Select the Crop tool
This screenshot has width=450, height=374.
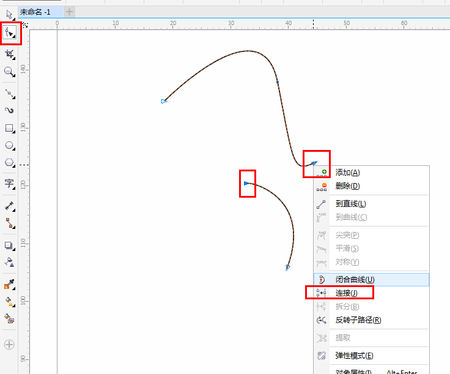click(x=10, y=54)
